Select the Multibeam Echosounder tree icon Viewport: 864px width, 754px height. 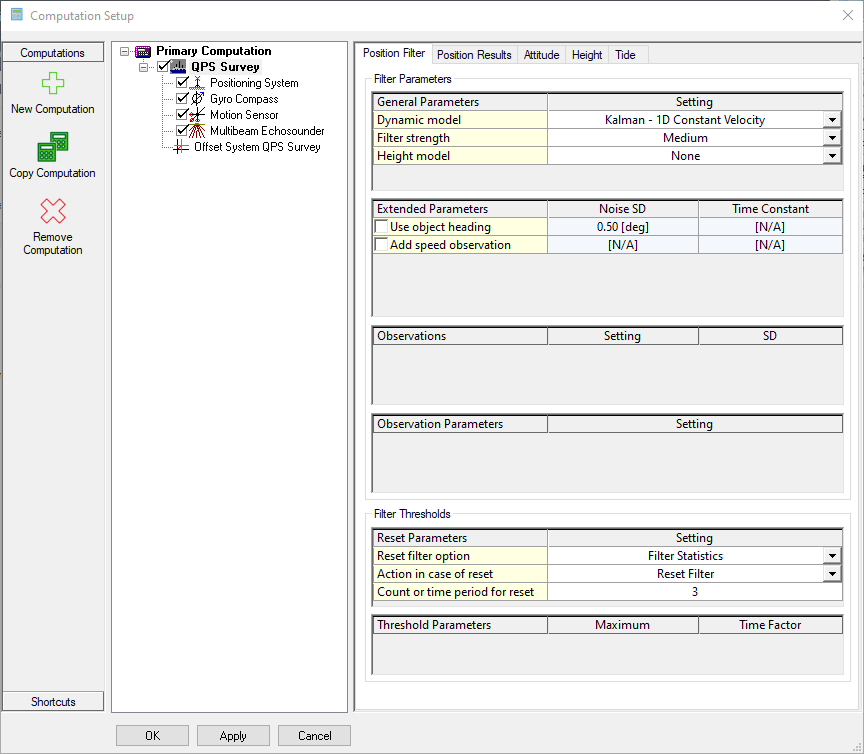coord(198,131)
